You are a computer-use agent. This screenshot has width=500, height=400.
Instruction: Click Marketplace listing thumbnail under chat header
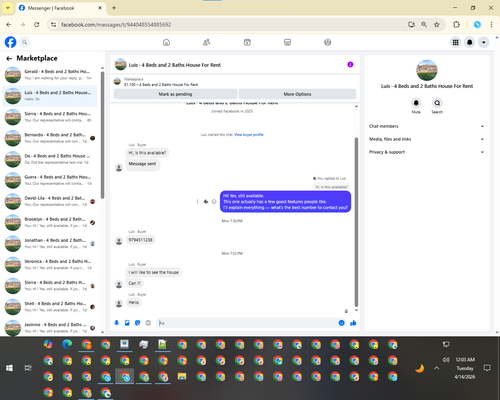click(x=117, y=81)
